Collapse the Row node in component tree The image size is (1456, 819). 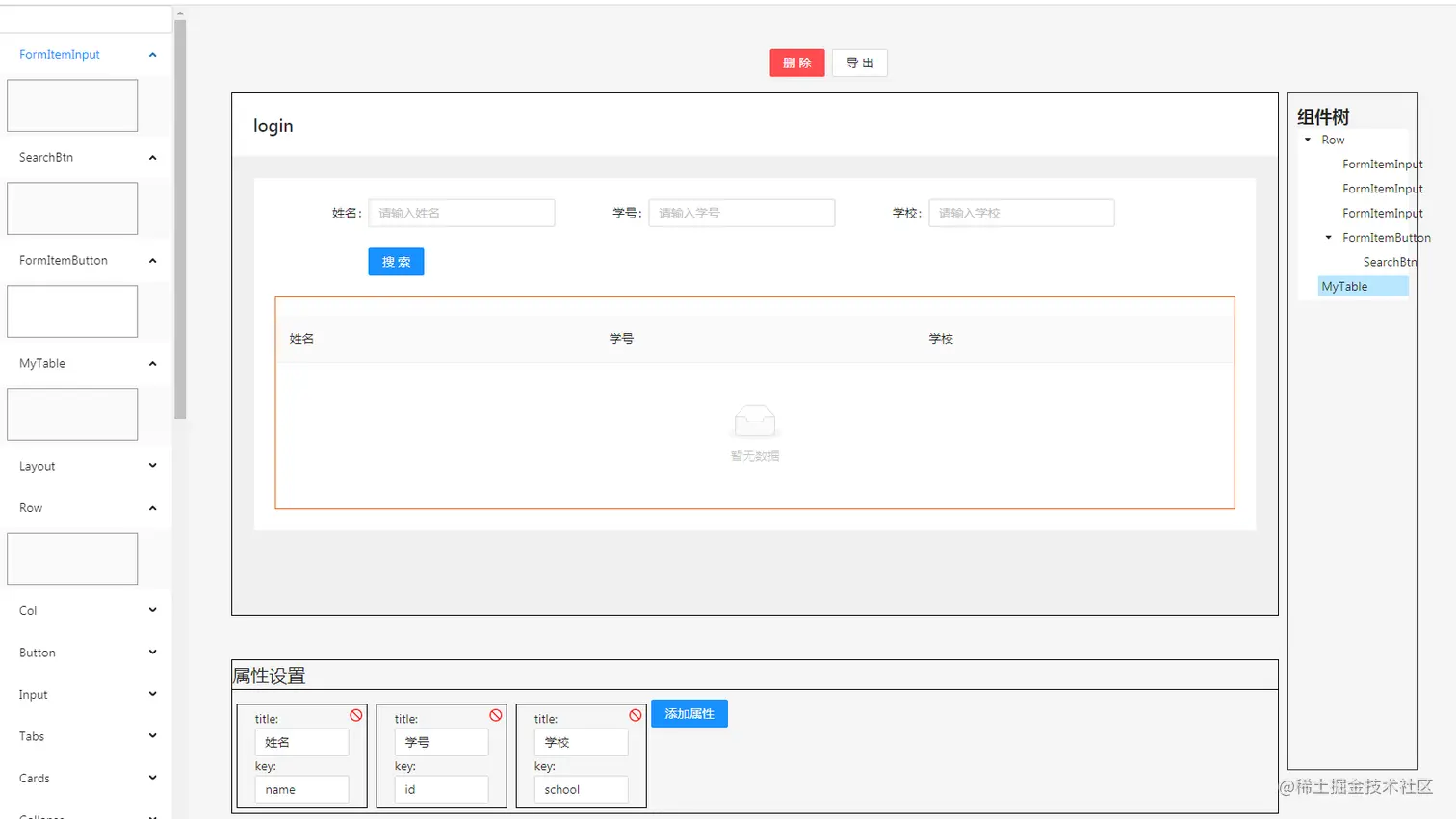pyautogui.click(x=1308, y=141)
